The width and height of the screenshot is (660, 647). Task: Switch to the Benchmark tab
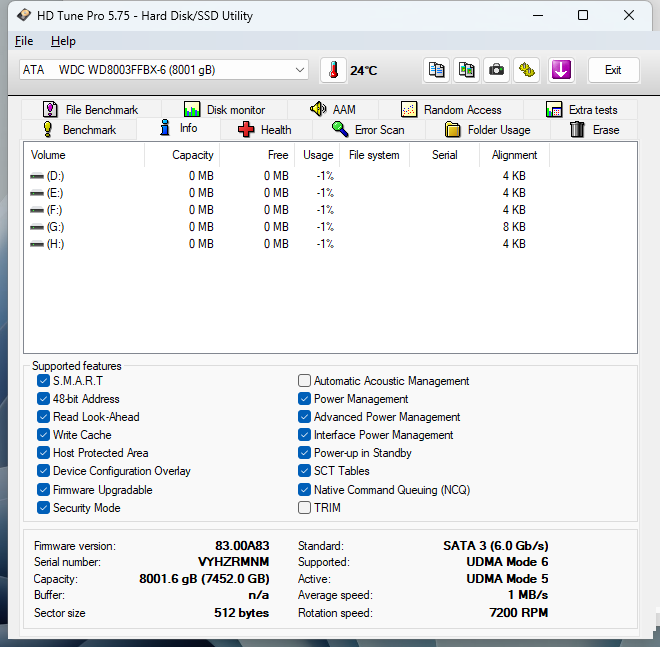79,130
